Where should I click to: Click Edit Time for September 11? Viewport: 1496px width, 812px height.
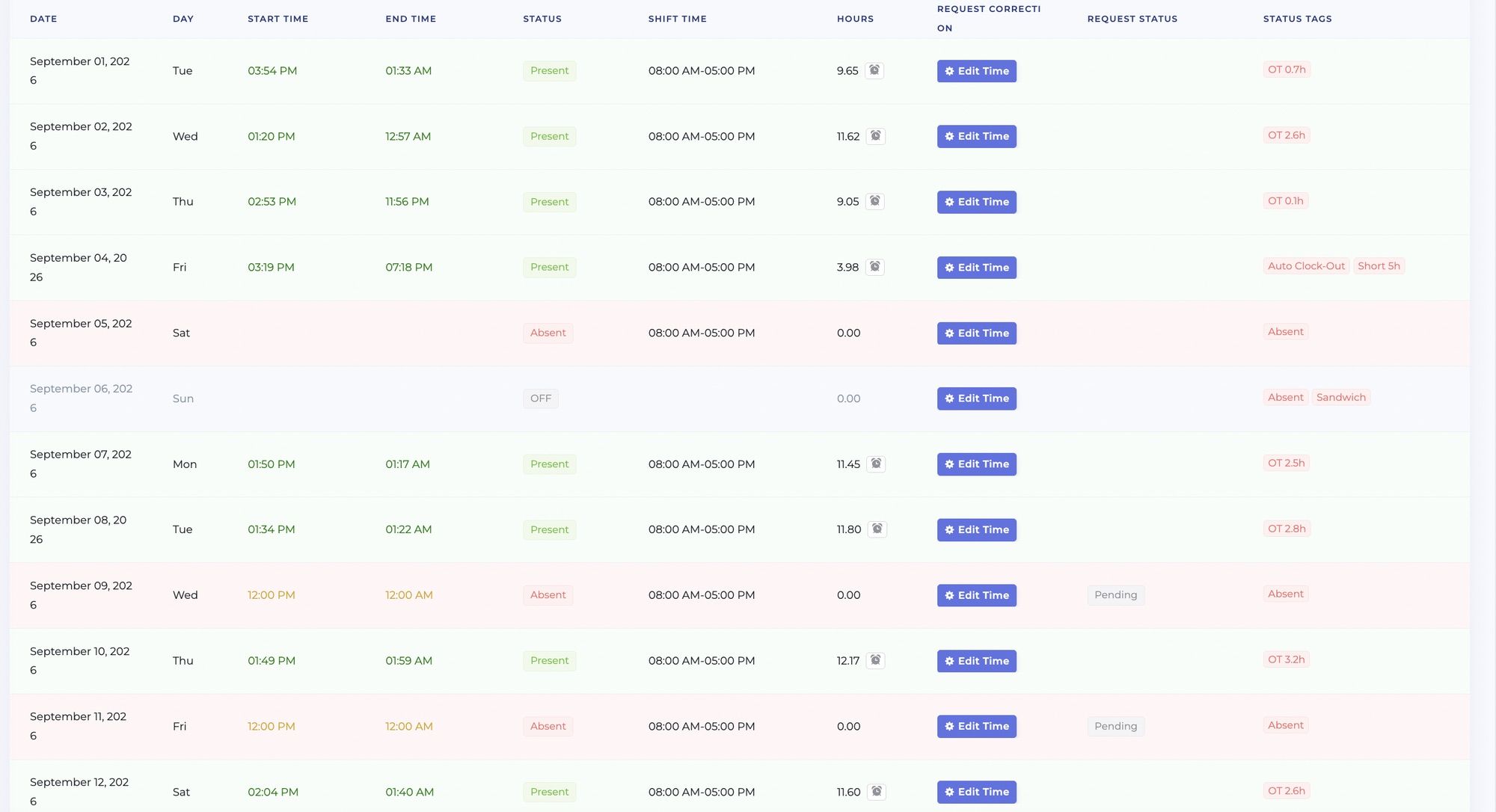(x=976, y=727)
